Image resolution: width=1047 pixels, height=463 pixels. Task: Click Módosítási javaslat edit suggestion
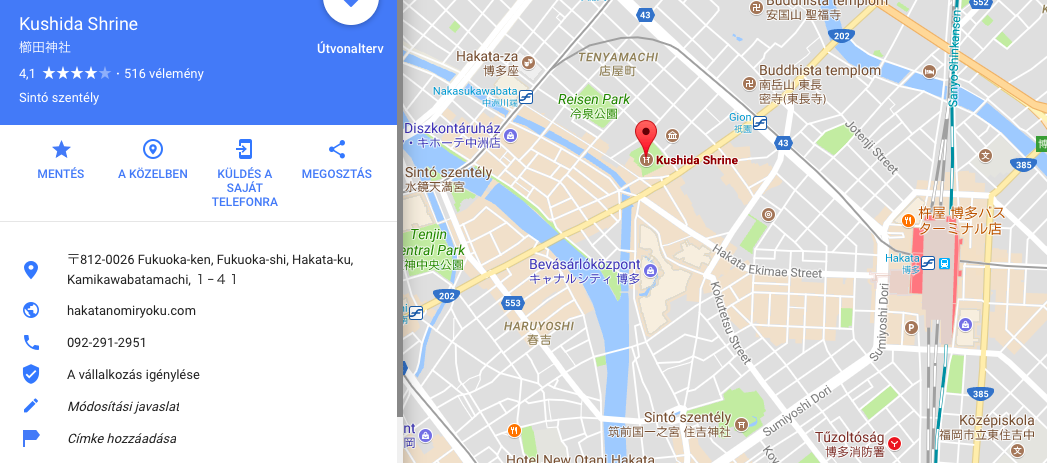click(124, 407)
